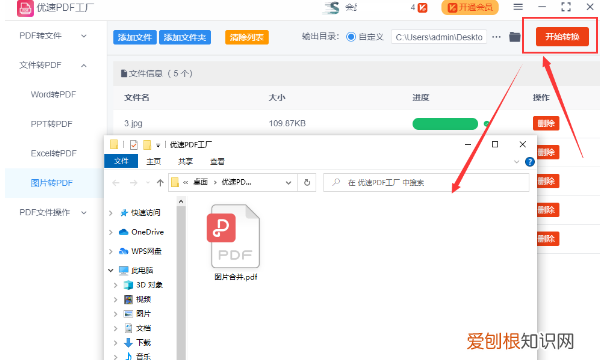Expand WPS网盘 in the navigation tree
The width and height of the screenshot is (600, 360).
tap(111, 251)
